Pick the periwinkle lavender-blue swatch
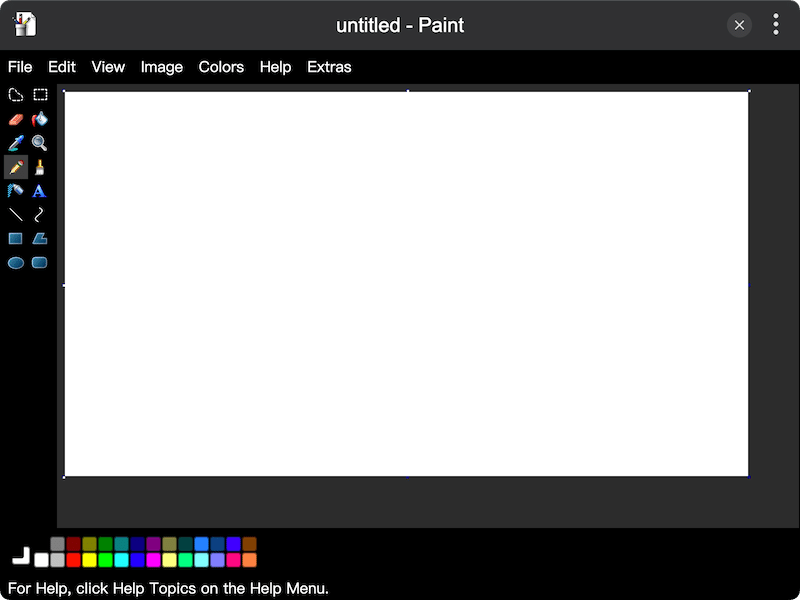The width and height of the screenshot is (800, 600). click(217, 560)
